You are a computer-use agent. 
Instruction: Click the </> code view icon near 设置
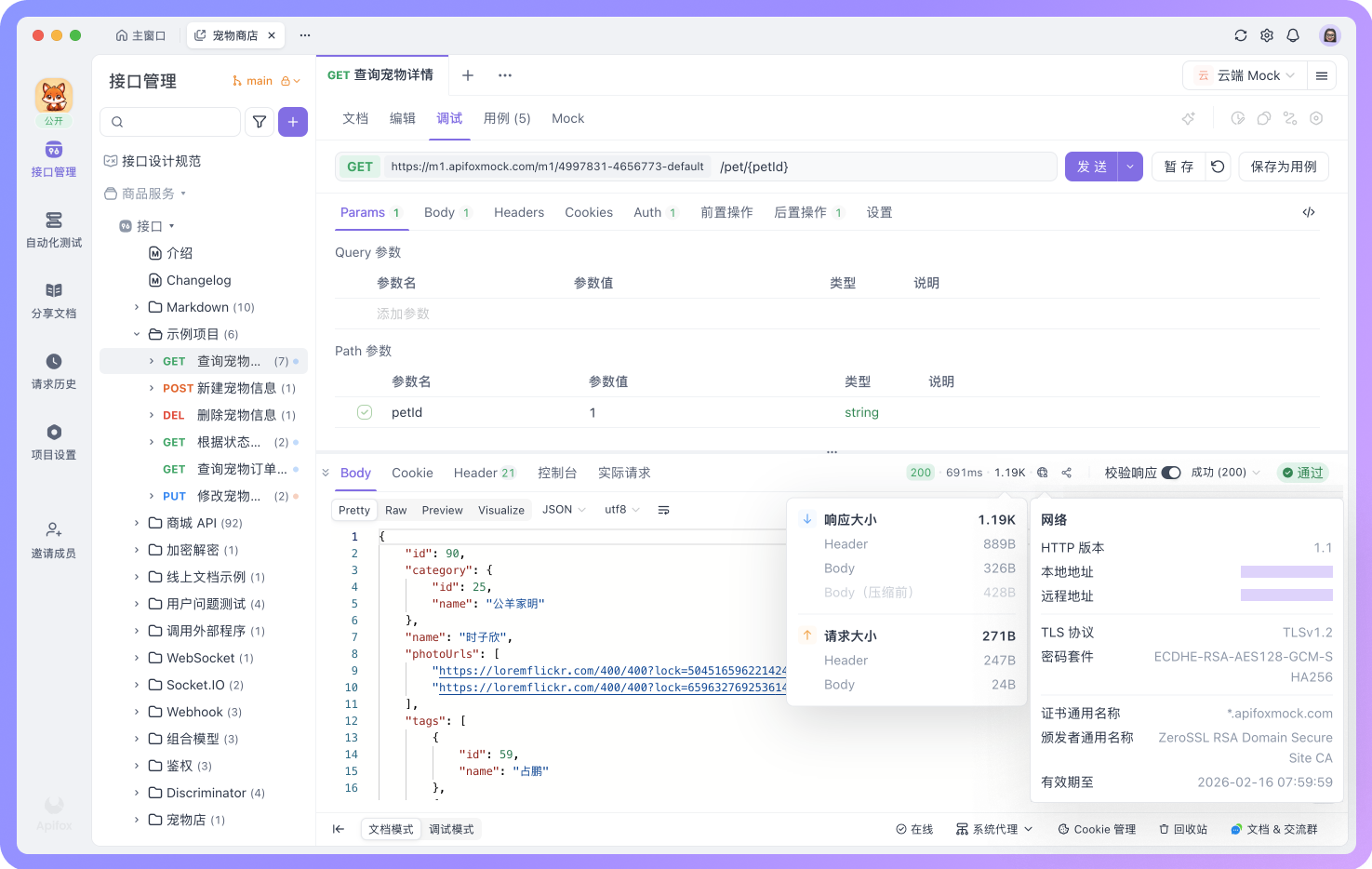pyautogui.click(x=1309, y=212)
